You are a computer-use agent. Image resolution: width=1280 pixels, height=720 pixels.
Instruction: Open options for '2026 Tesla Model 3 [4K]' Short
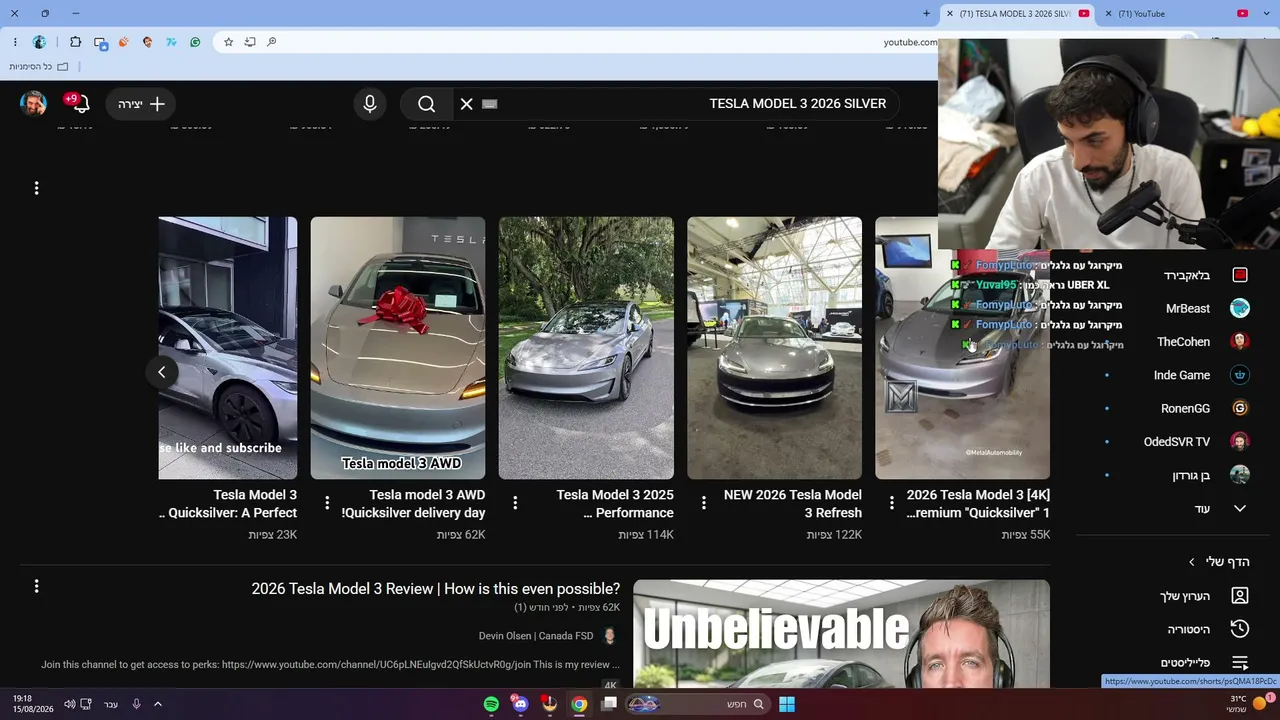coord(891,503)
